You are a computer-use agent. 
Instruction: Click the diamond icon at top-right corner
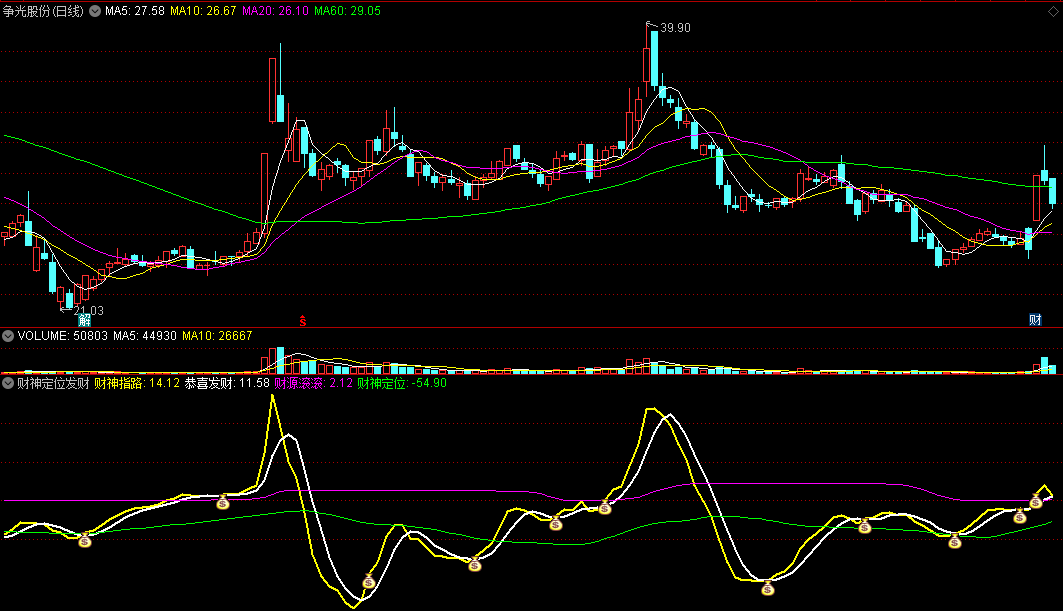(x=1053, y=12)
